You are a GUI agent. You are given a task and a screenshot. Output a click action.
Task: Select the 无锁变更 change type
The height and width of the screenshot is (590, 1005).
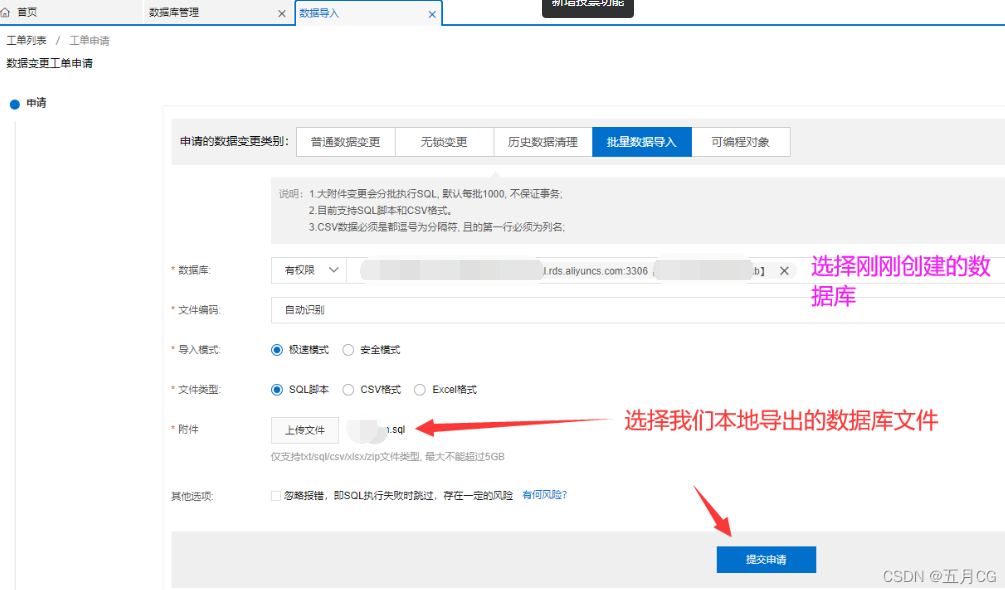(444, 141)
